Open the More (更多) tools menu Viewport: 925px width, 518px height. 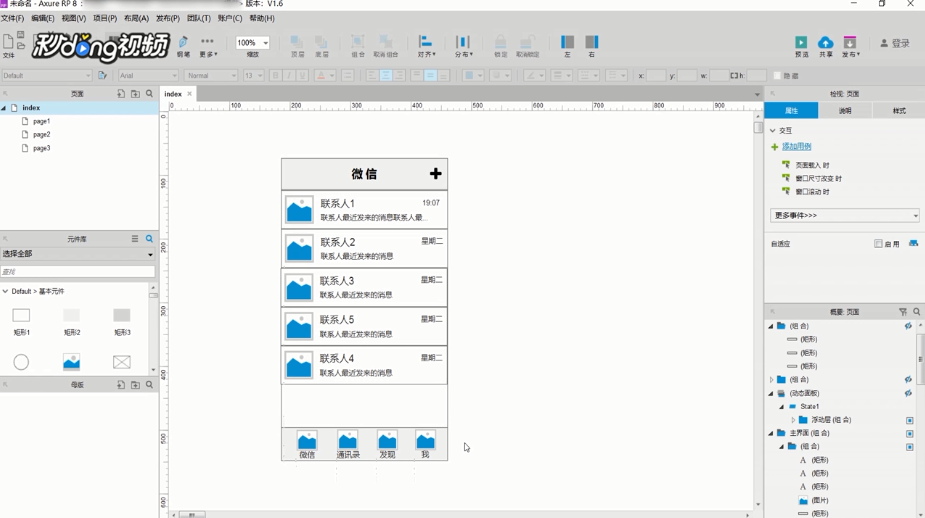point(208,45)
